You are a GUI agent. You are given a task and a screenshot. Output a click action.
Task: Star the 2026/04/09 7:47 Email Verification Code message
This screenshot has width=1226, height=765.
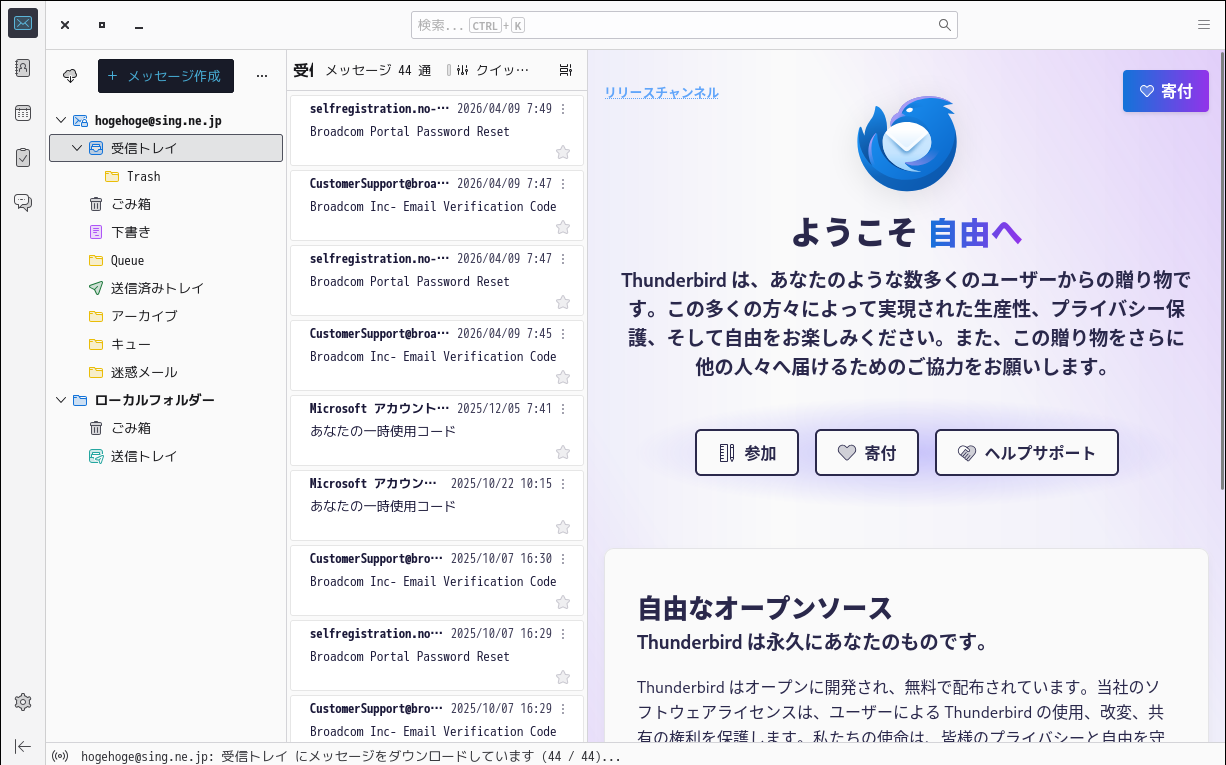click(x=563, y=227)
